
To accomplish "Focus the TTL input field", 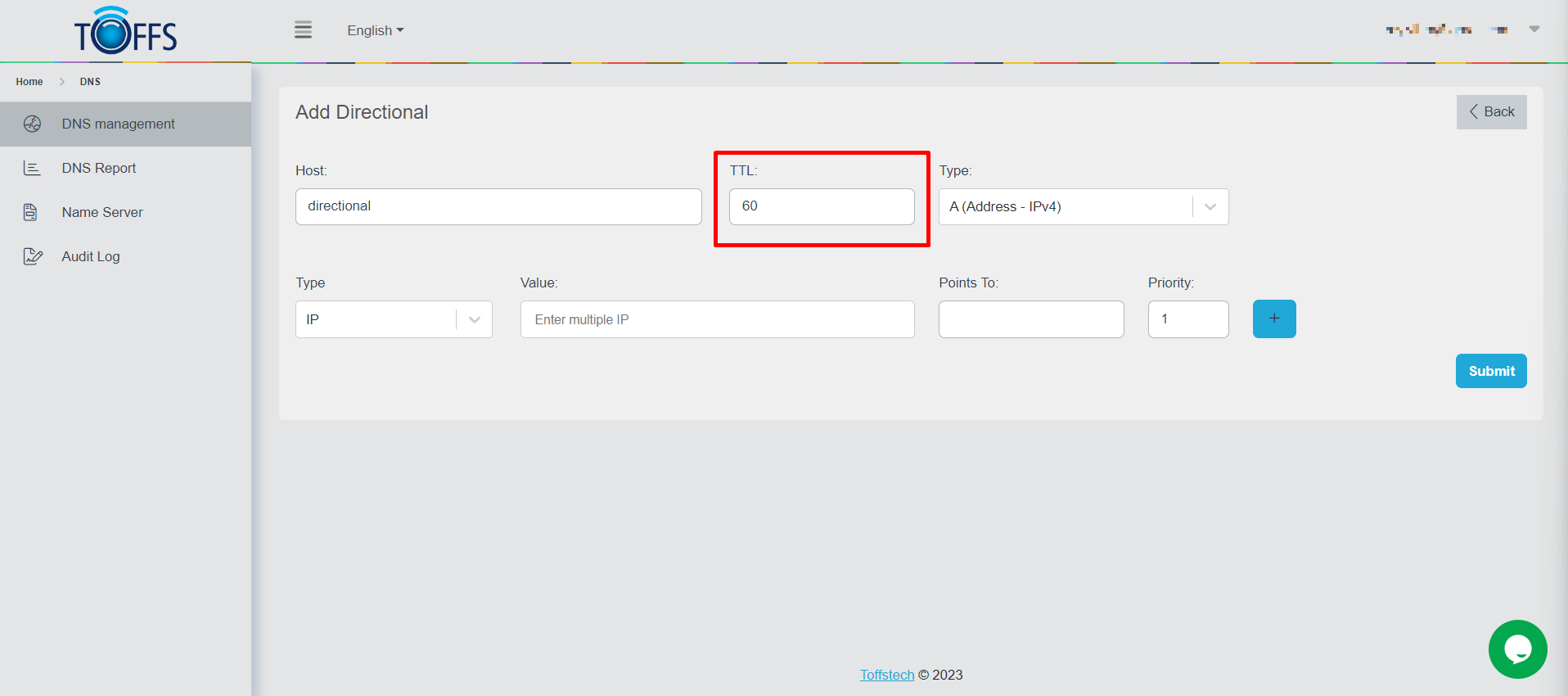I will [821, 206].
